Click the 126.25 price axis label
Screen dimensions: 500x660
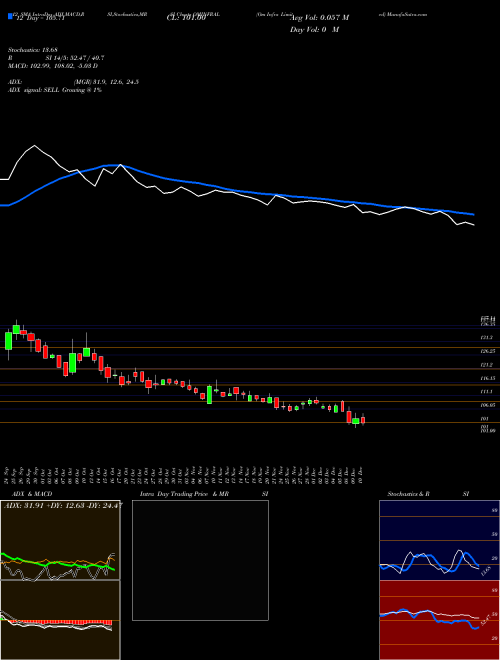coord(488,351)
